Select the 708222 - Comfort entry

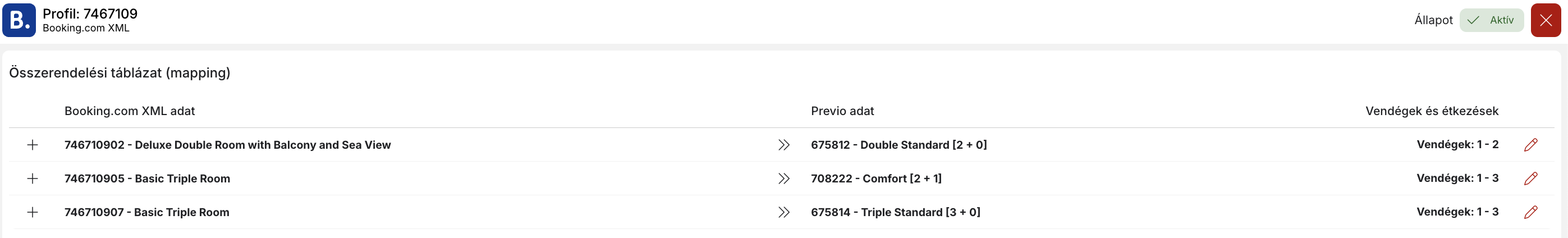(x=876, y=178)
